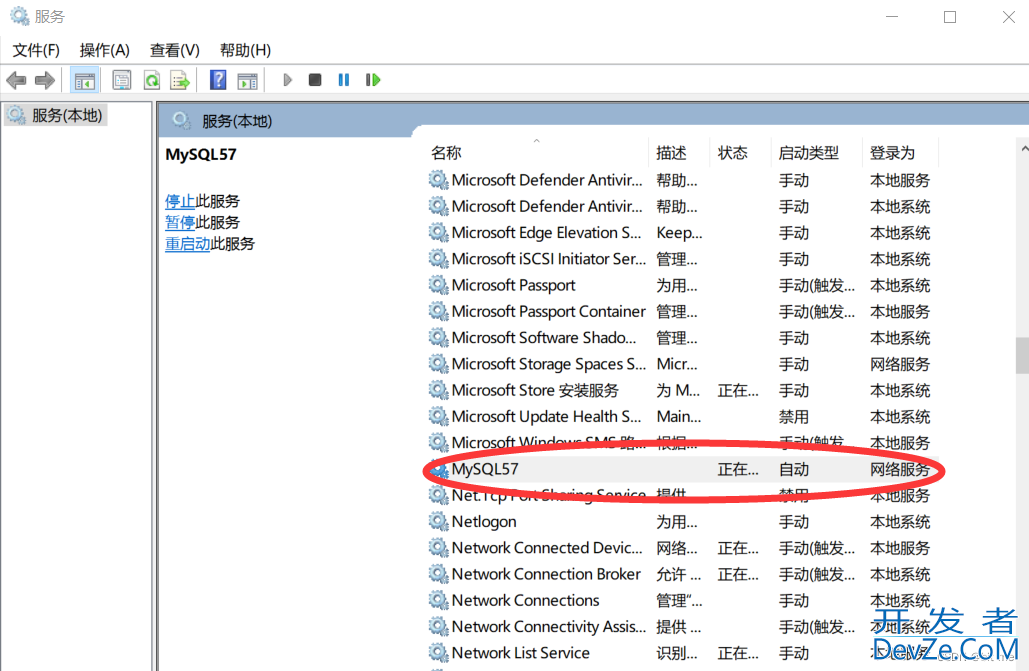Click the Forward arrow toolbar icon

pos(45,81)
